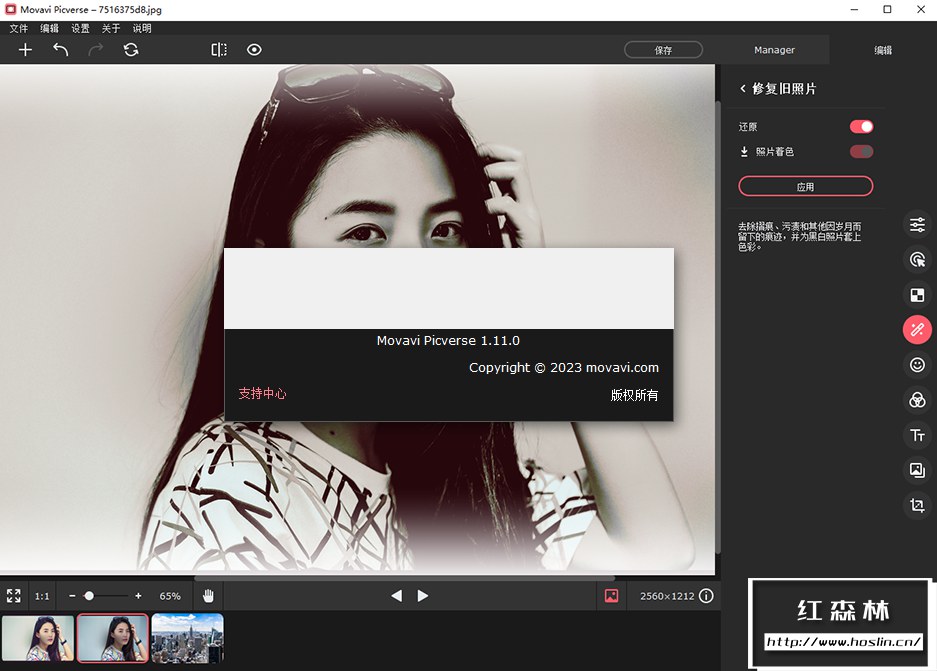Image resolution: width=937 pixels, height=671 pixels.
Task: Toggle before/after split compare view
Action: 219,50
